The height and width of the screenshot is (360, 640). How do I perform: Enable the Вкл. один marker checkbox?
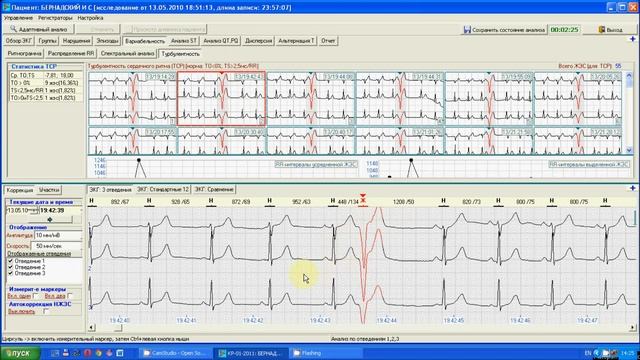pyautogui.click(x=36, y=296)
